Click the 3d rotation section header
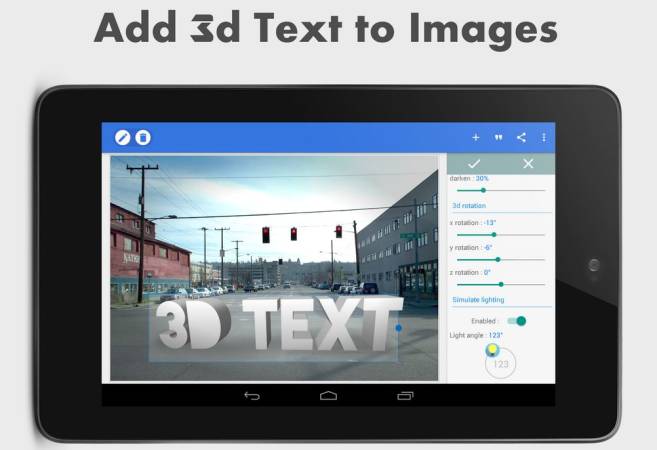This screenshot has height=450, width=657. (469, 206)
